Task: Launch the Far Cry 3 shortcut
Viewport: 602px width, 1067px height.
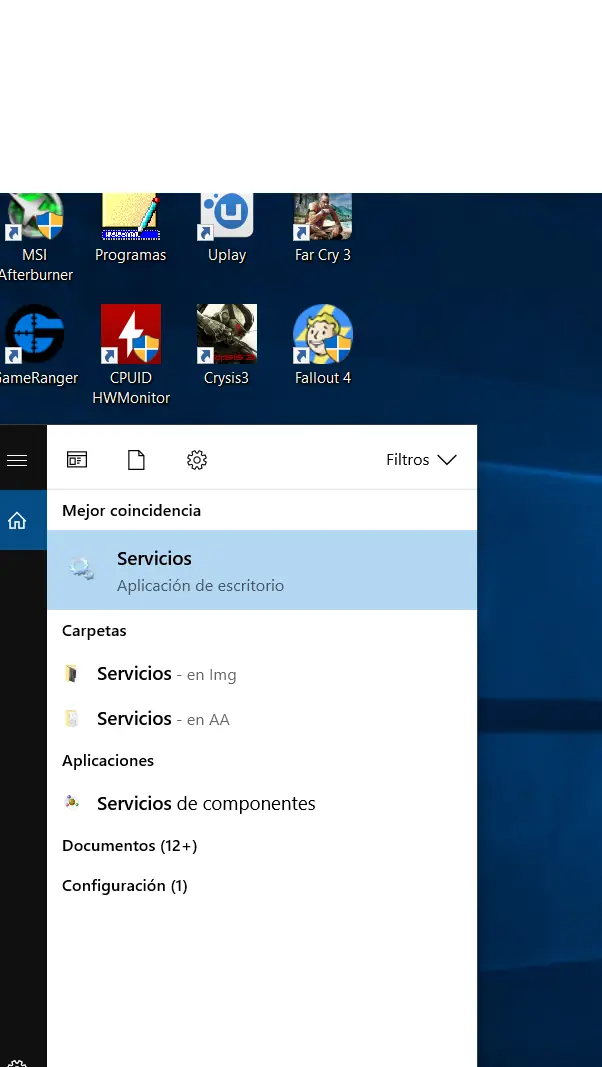Action: click(x=322, y=229)
